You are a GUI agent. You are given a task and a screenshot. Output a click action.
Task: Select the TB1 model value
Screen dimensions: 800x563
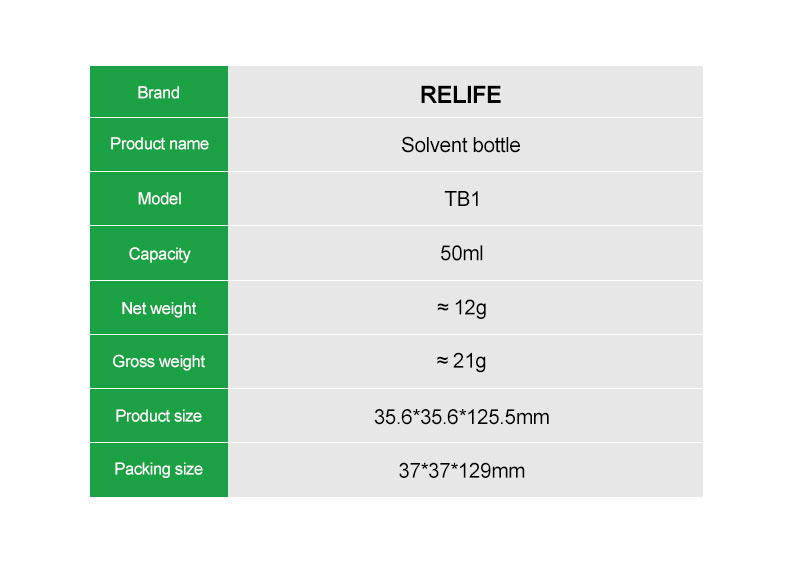pos(462,199)
